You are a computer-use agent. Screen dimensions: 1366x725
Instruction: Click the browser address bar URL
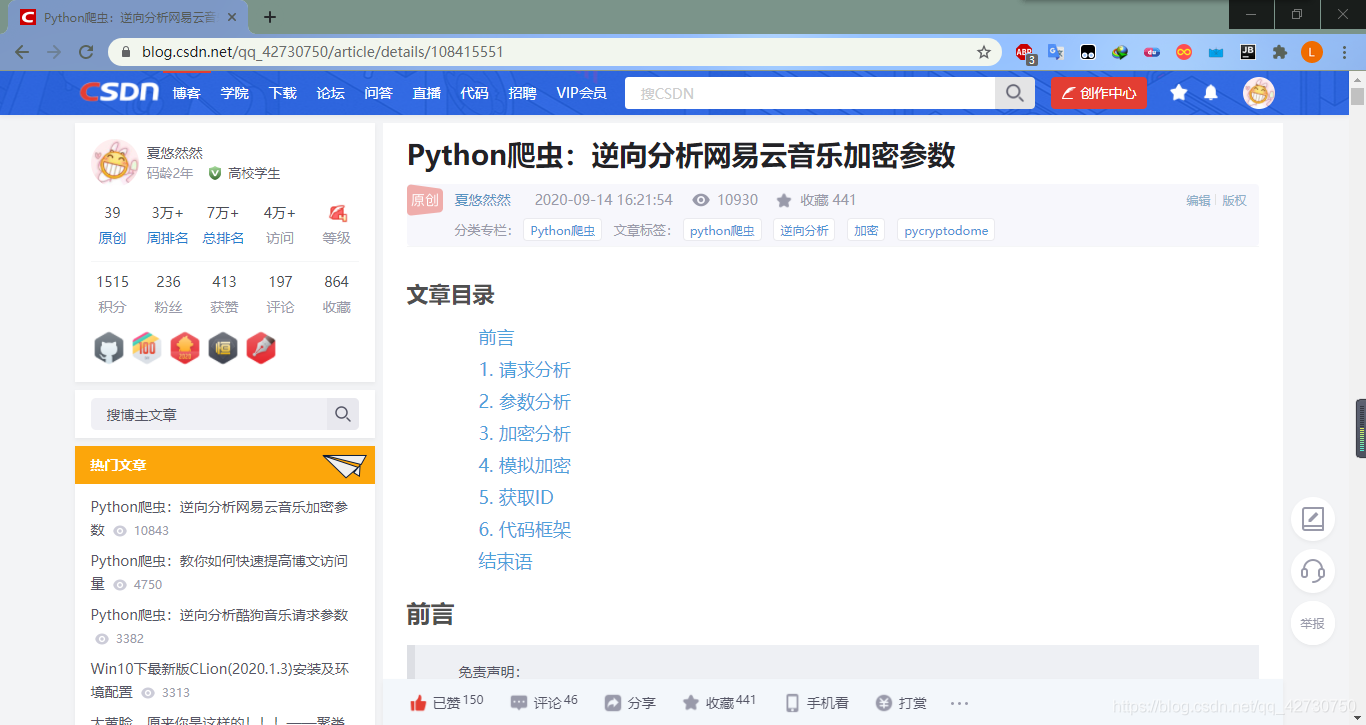322,52
